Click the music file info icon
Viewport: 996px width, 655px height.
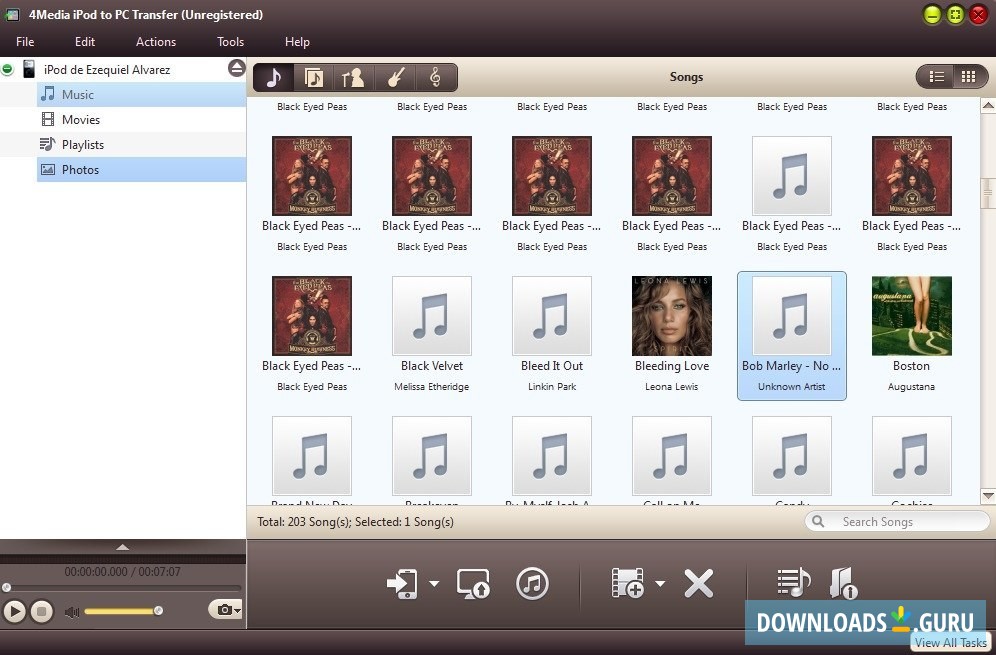842,583
